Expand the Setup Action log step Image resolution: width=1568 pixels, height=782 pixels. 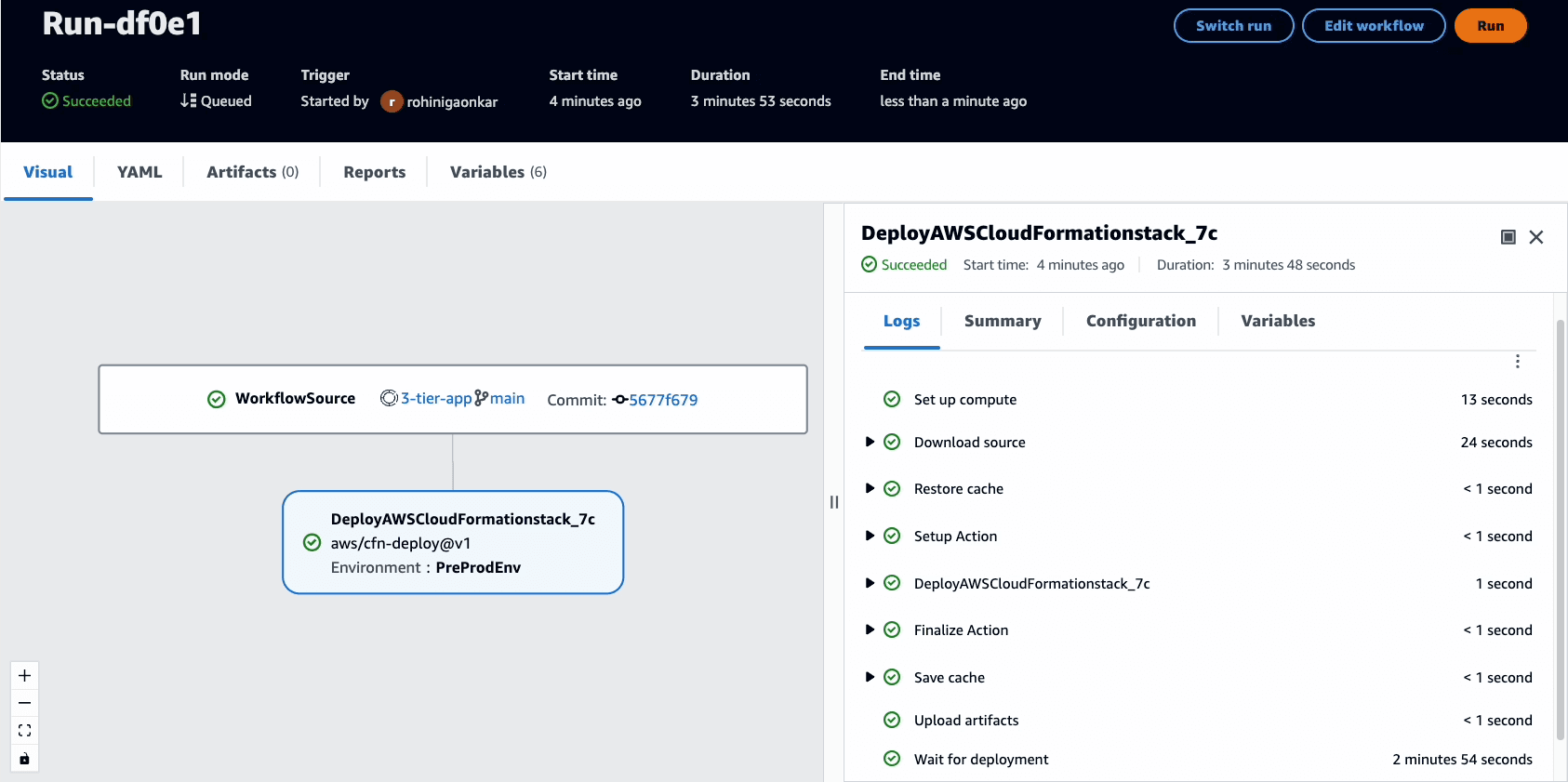click(x=870, y=536)
